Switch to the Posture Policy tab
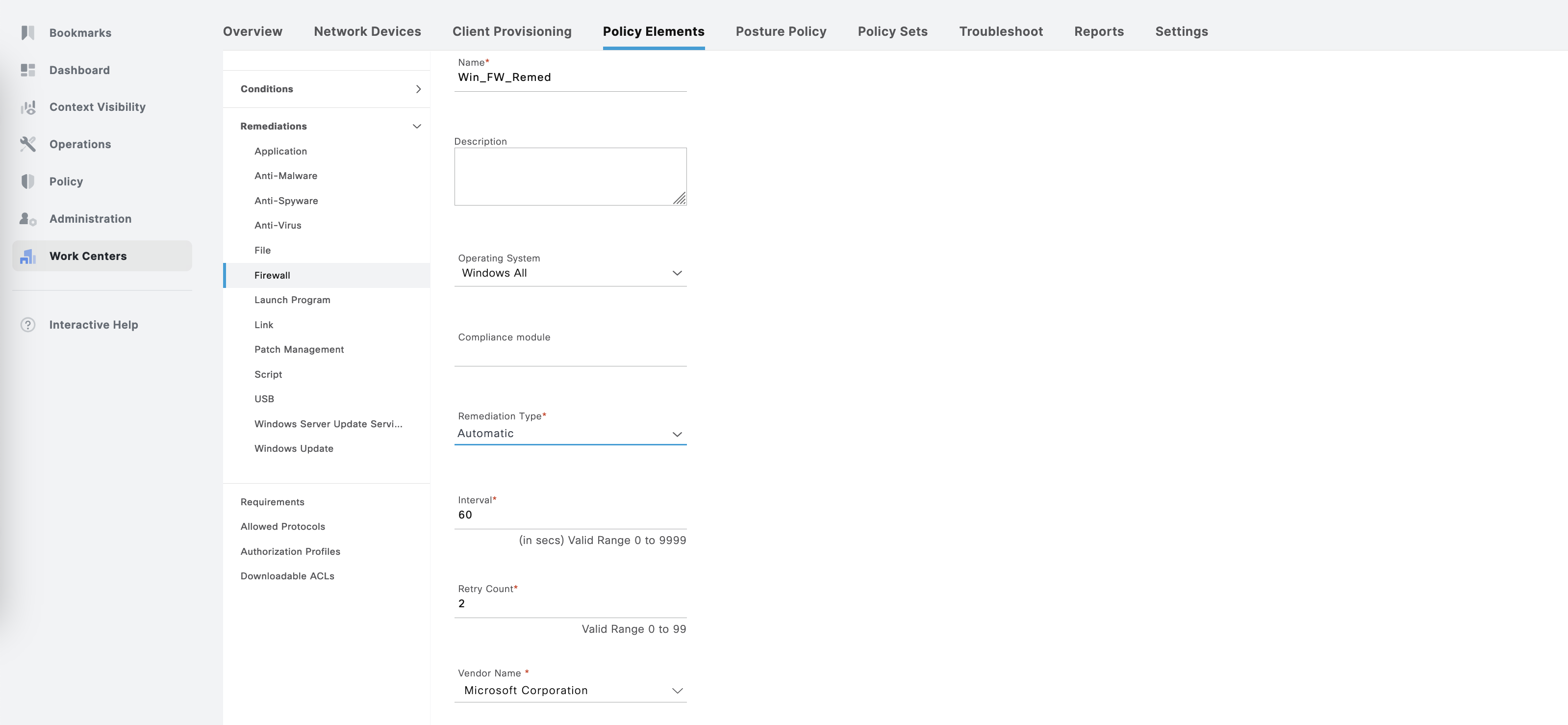The width and height of the screenshot is (1568, 725). point(781,32)
